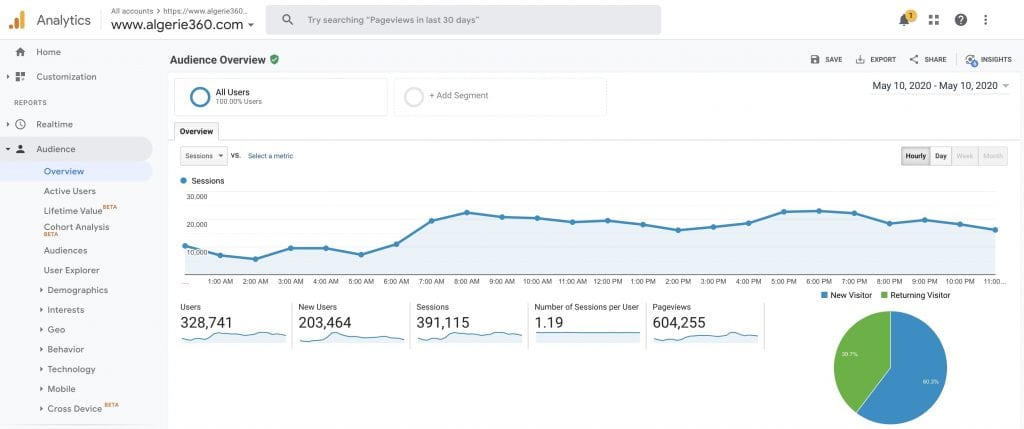Viewport: 1024px width, 429px height.
Task: Open the Google apps grid icon
Action: [934, 20]
